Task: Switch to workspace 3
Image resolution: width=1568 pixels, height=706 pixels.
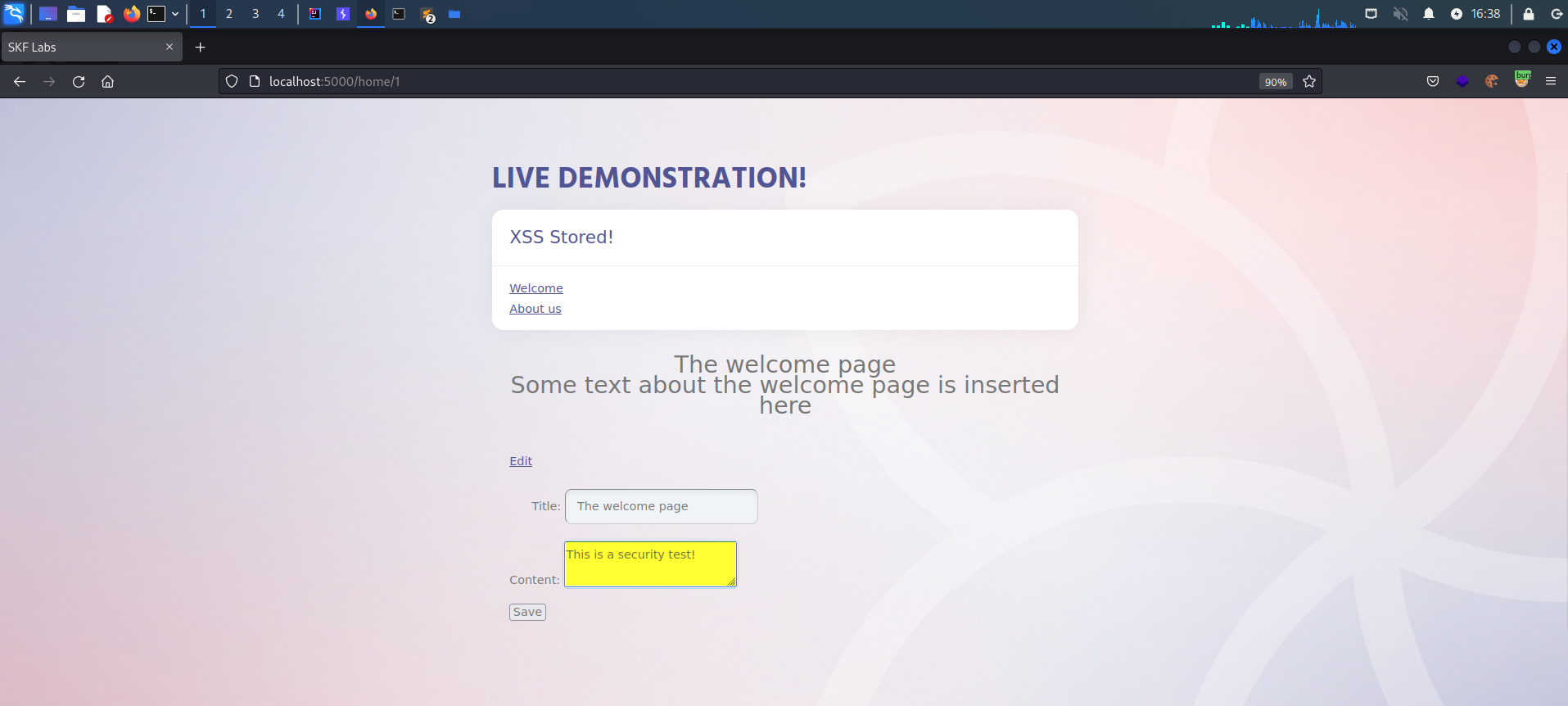Action: 255,14
